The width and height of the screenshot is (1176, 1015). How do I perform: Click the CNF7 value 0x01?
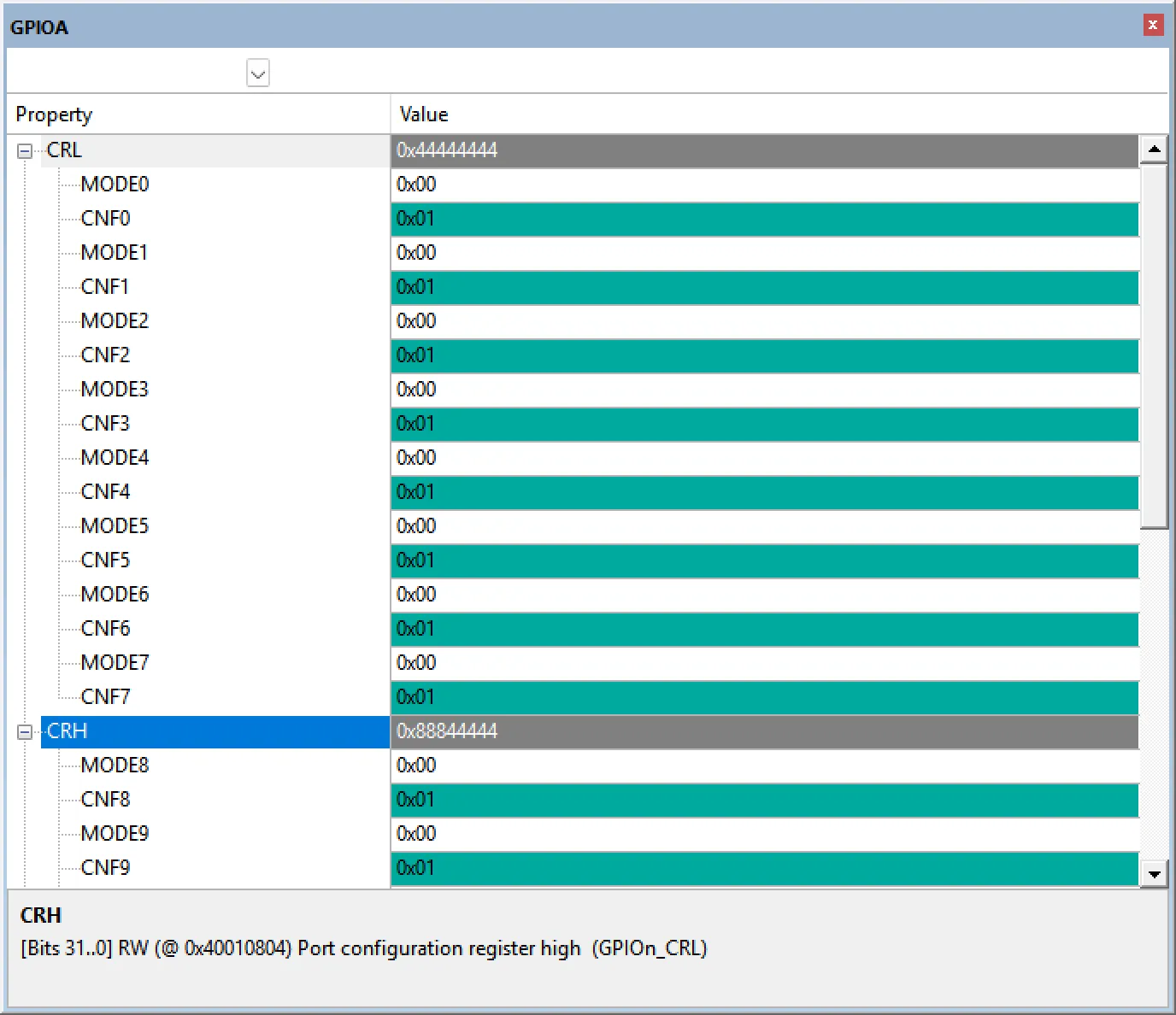pyautogui.click(x=764, y=697)
